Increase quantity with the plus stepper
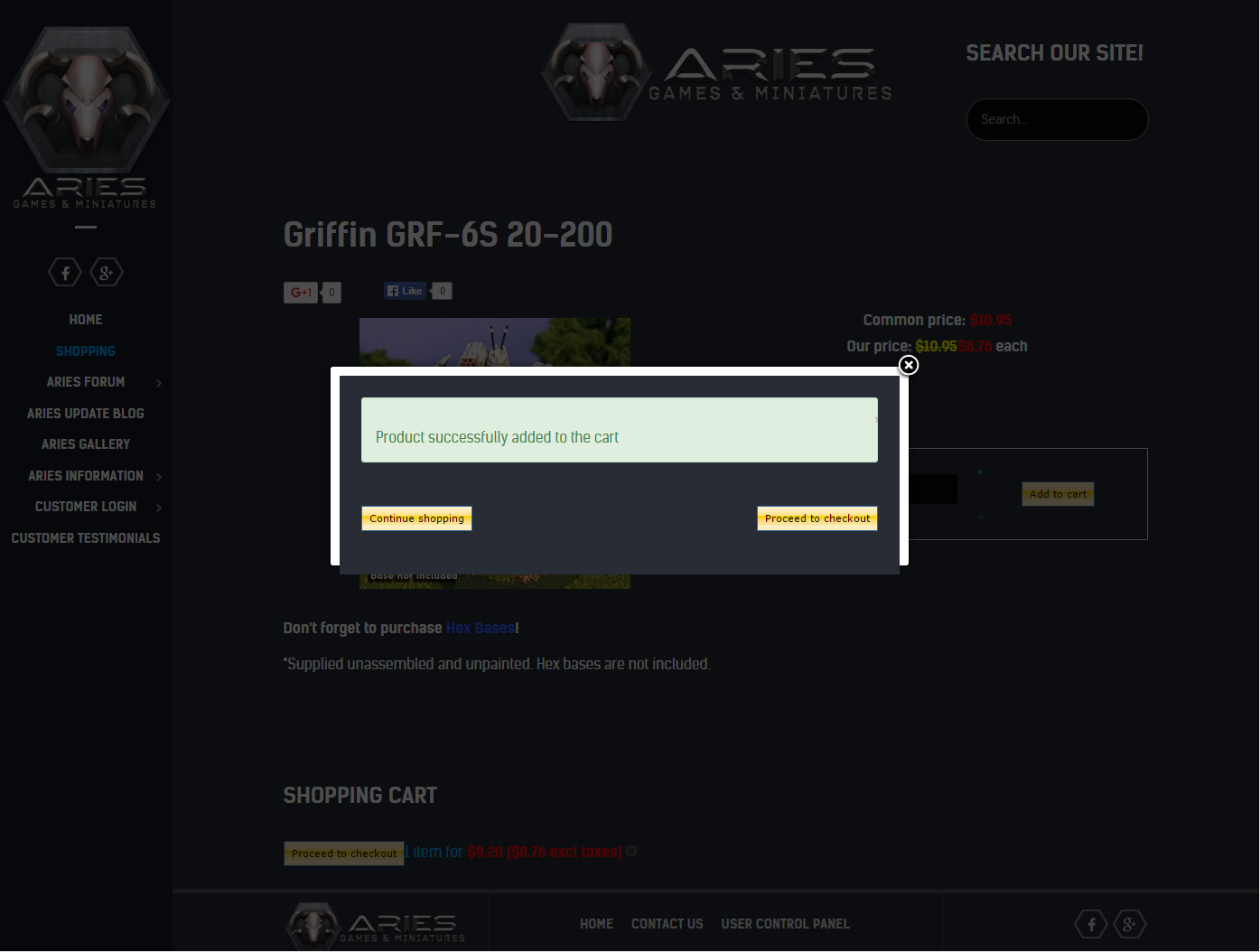The width and height of the screenshot is (1260, 952). [980, 471]
